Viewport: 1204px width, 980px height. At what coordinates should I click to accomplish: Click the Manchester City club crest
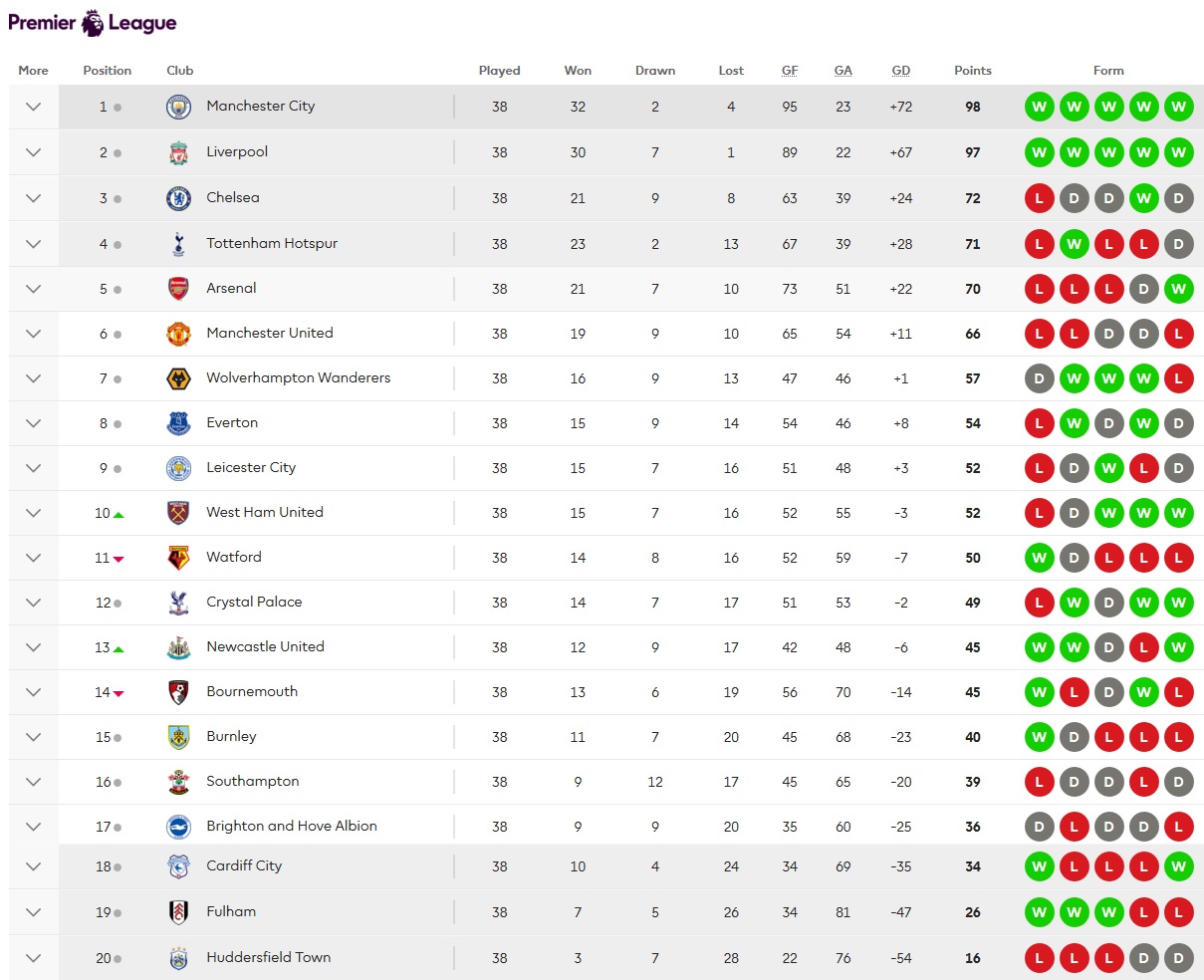[178, 107]
